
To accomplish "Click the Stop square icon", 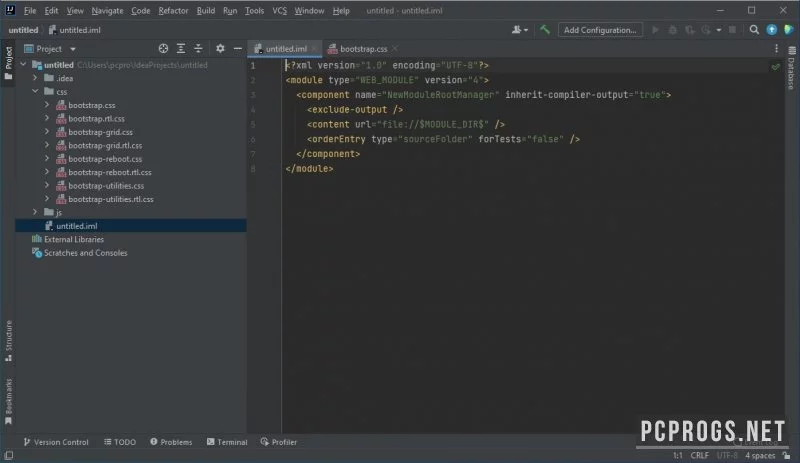I will [x=732, y=30].
